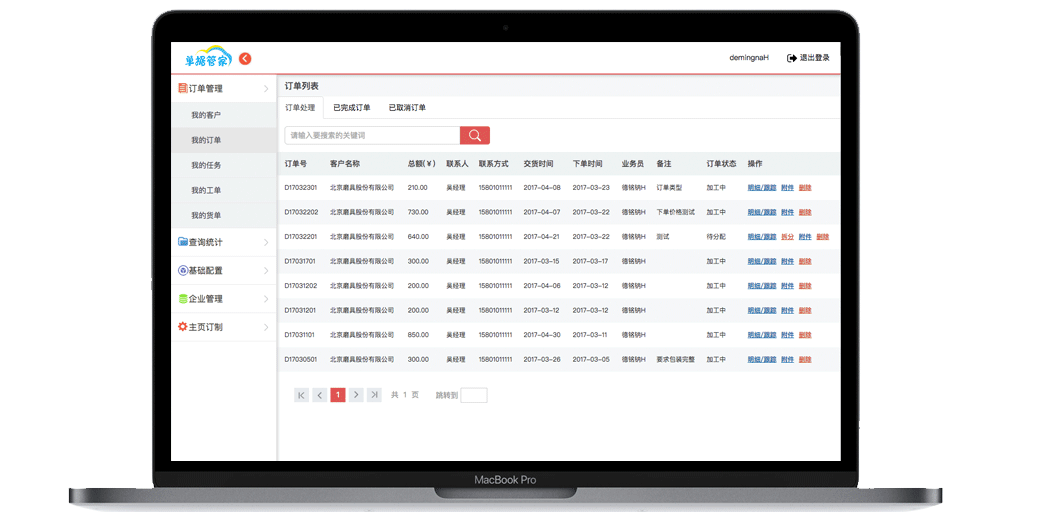Viewport: 1046px width, 531px height.
Task: Click the 订单列表 panel title
Action: 302,86
